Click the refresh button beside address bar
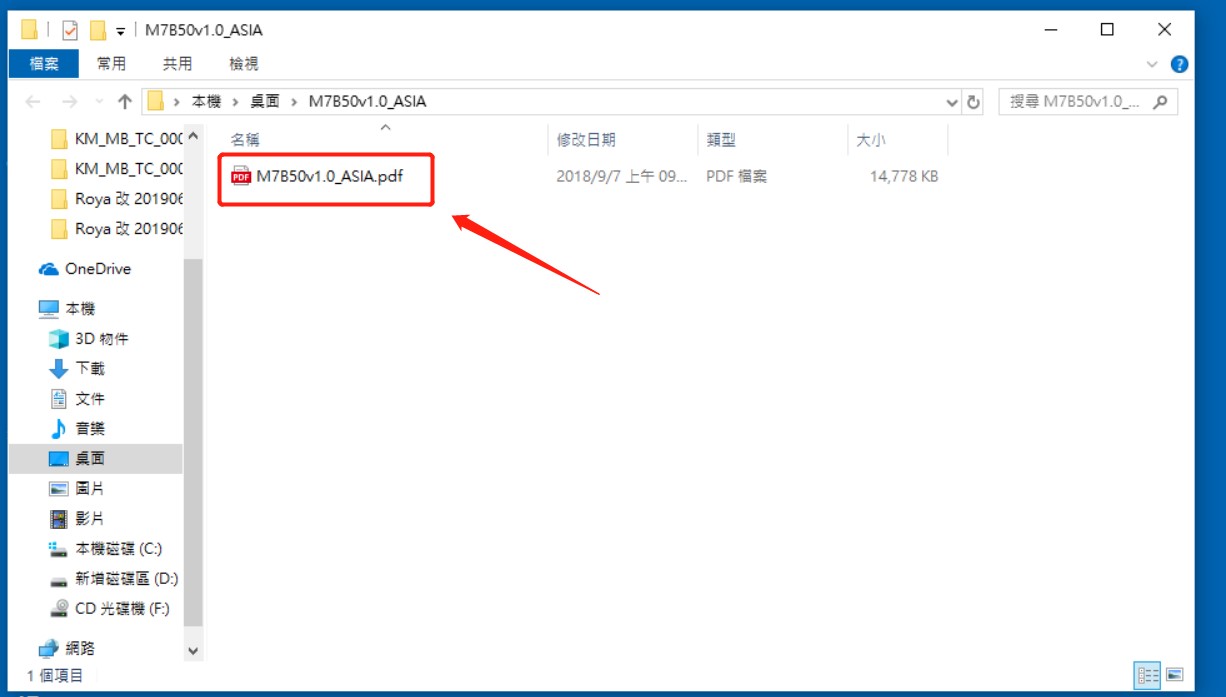 [x=974, y=102]
